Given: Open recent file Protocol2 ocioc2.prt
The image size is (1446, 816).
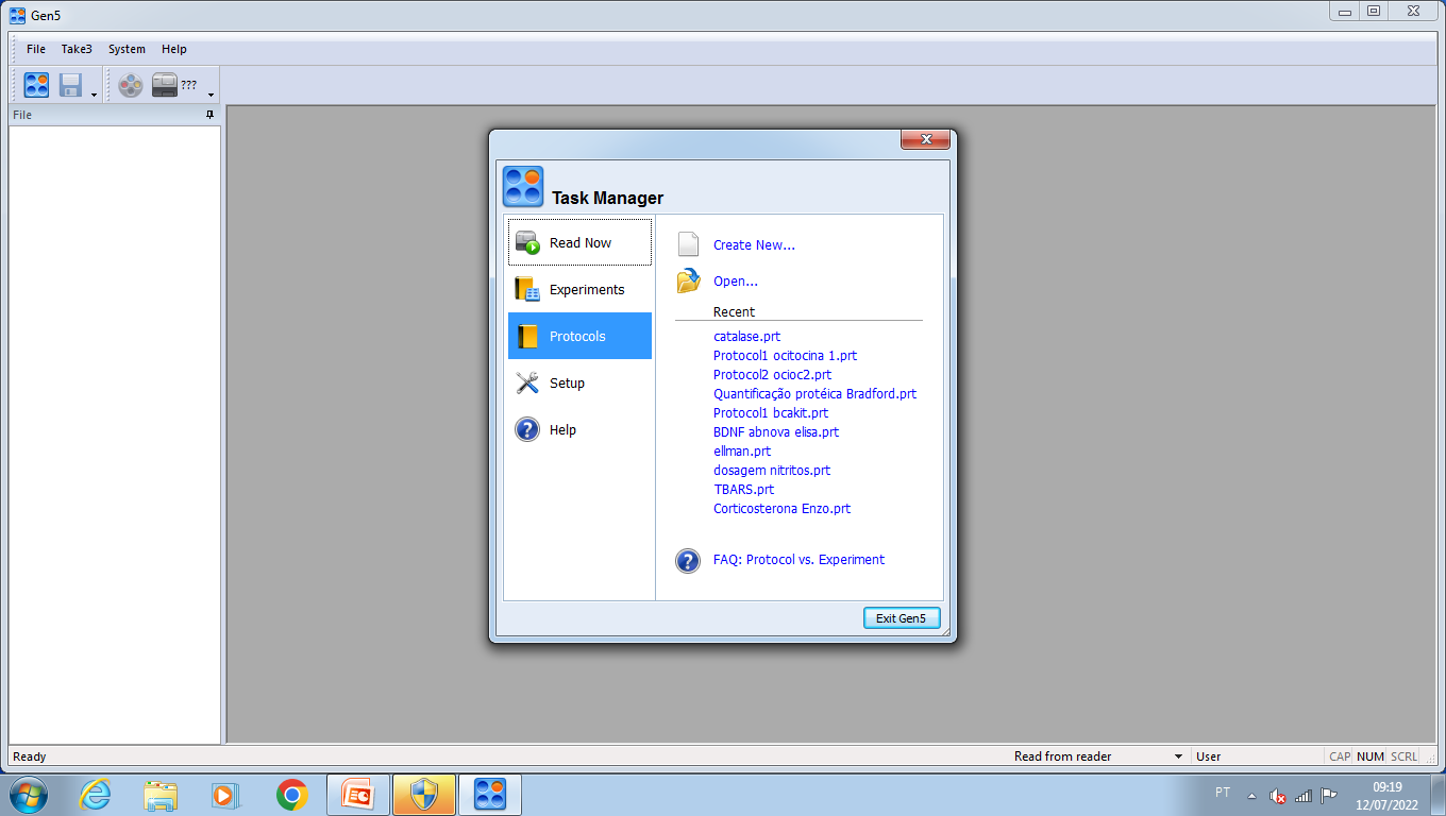Looking at the screenshot, I should tap(772, 375).
